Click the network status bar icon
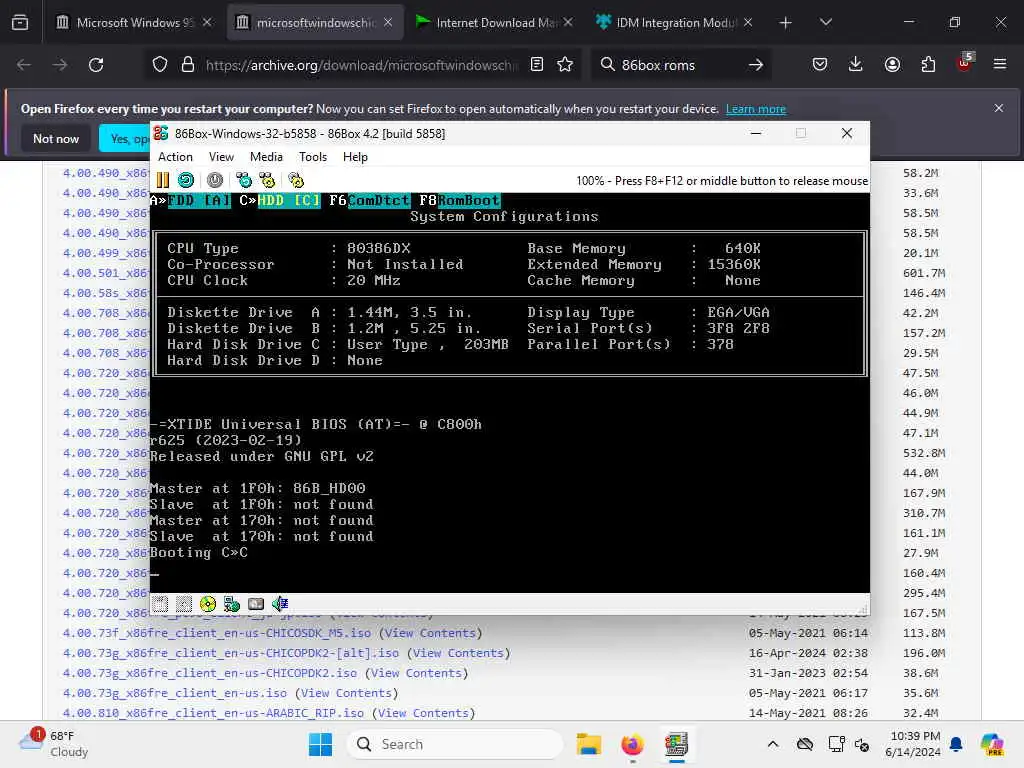1024x768 pixels. pos(232,604)
